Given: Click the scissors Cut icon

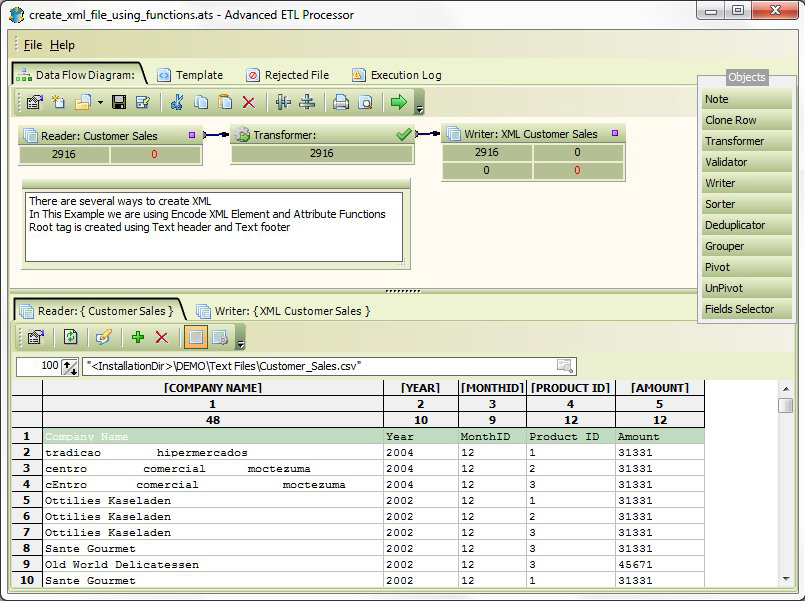Looking at the screenshot, I should 177,102.
